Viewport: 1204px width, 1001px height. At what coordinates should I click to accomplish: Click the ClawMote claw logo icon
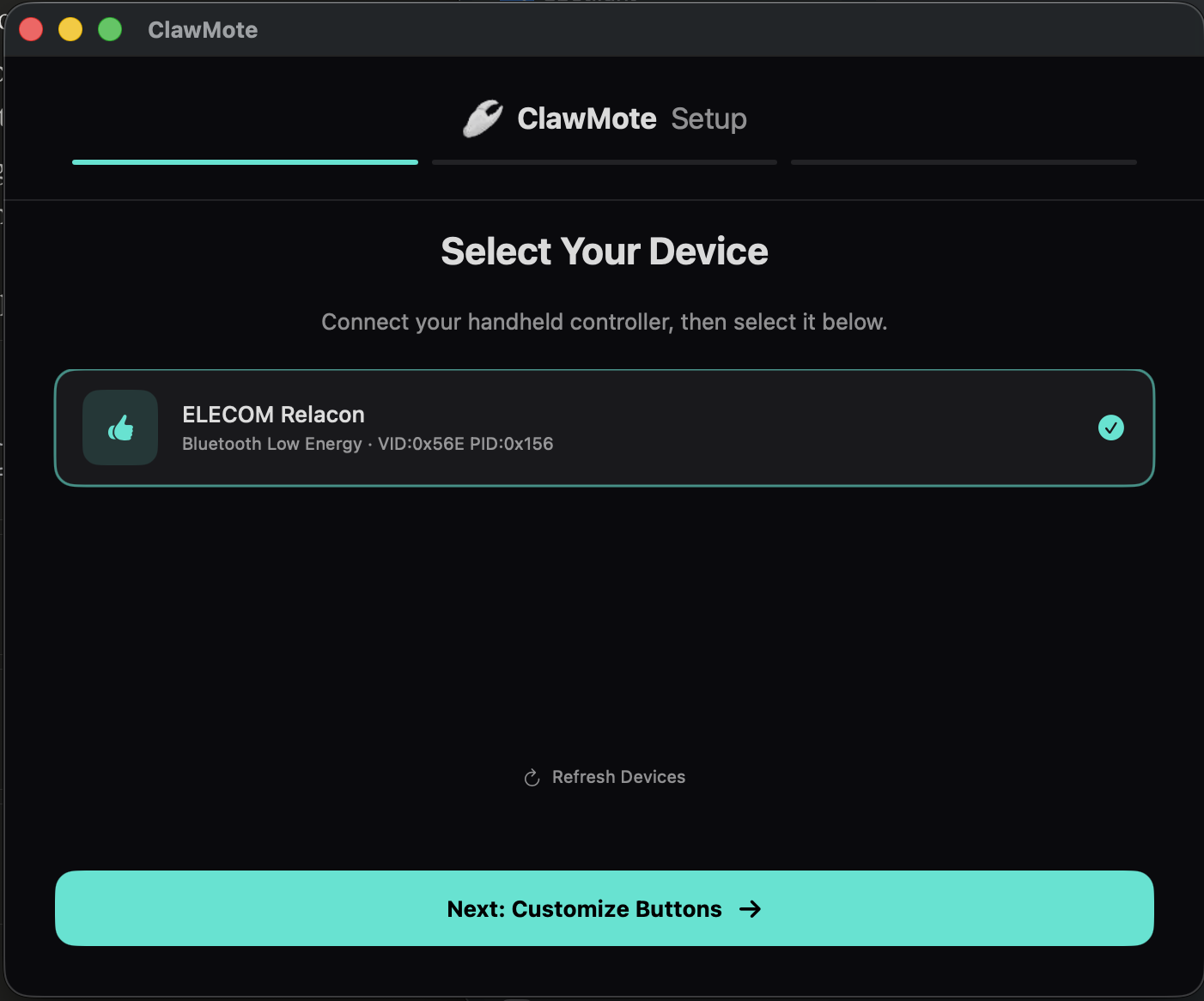(483, 118)
